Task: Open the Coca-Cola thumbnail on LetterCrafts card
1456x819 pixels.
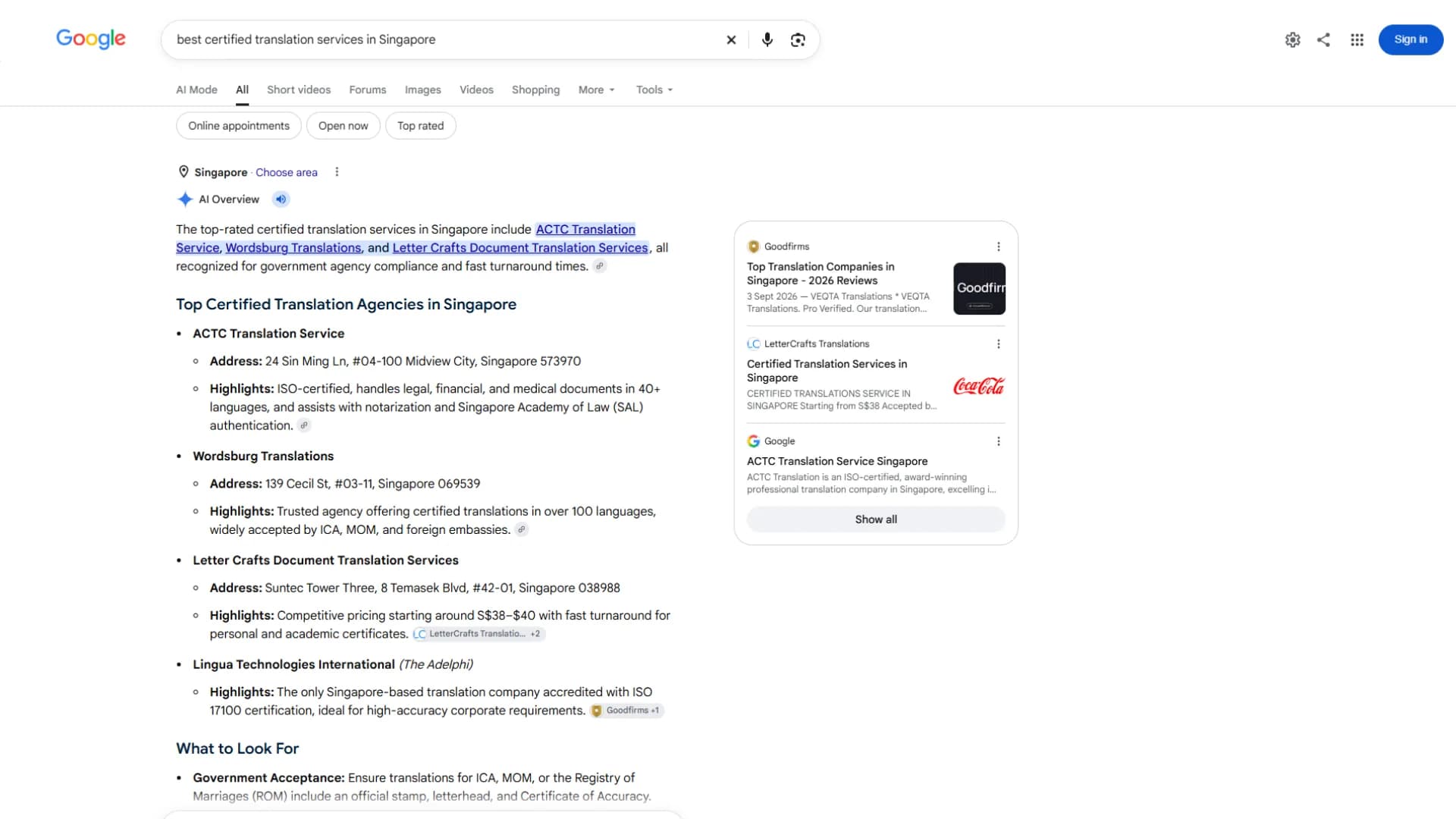Action: (979, 386)
